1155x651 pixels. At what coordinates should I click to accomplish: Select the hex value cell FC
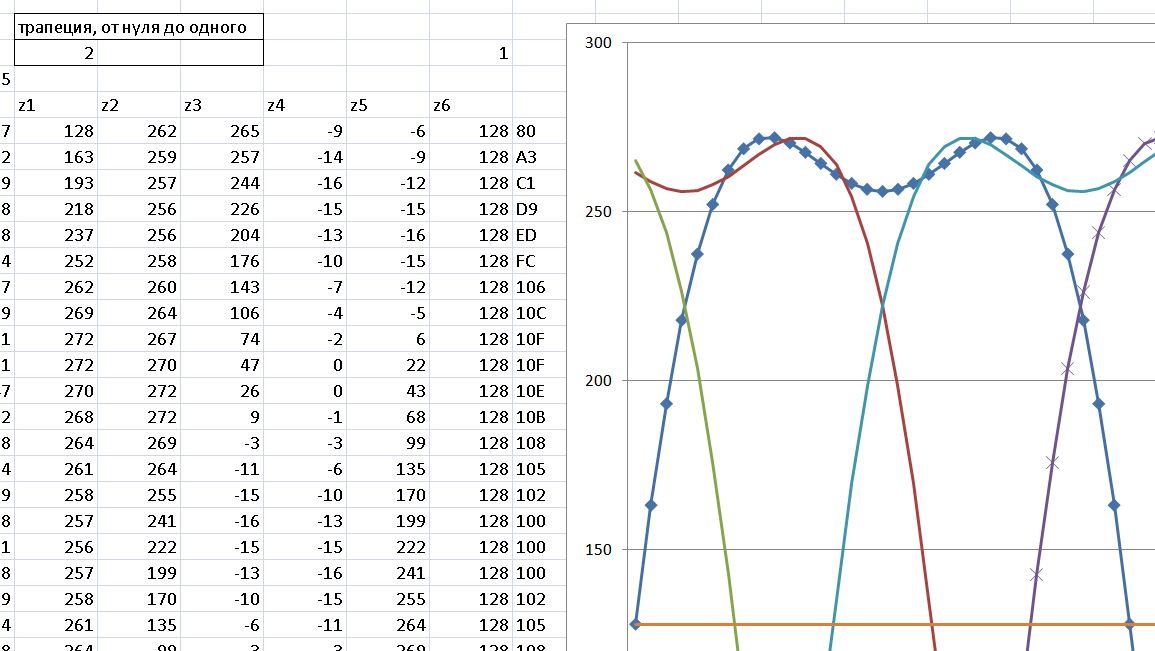coord(539,261)
